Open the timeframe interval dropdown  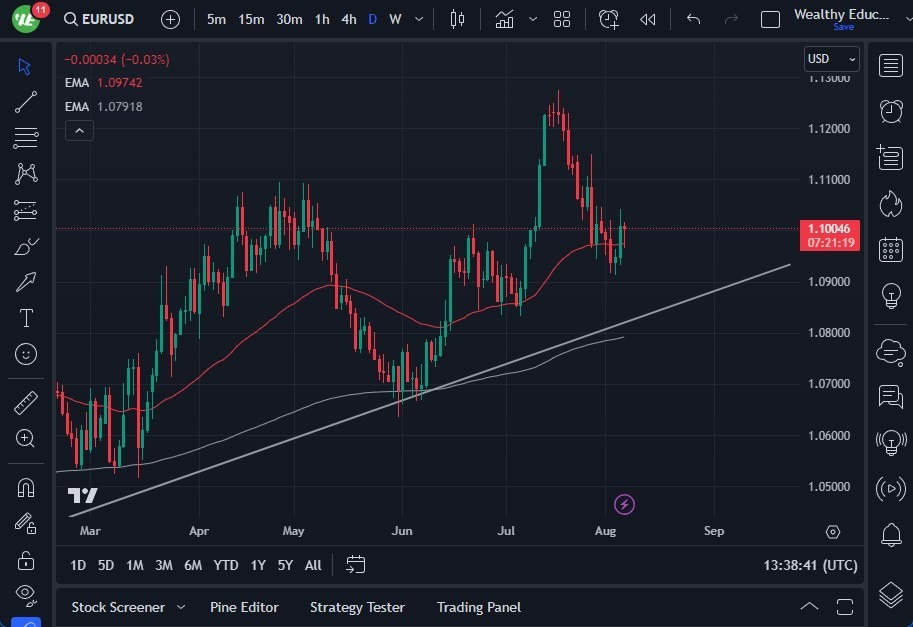coord(418,18)
